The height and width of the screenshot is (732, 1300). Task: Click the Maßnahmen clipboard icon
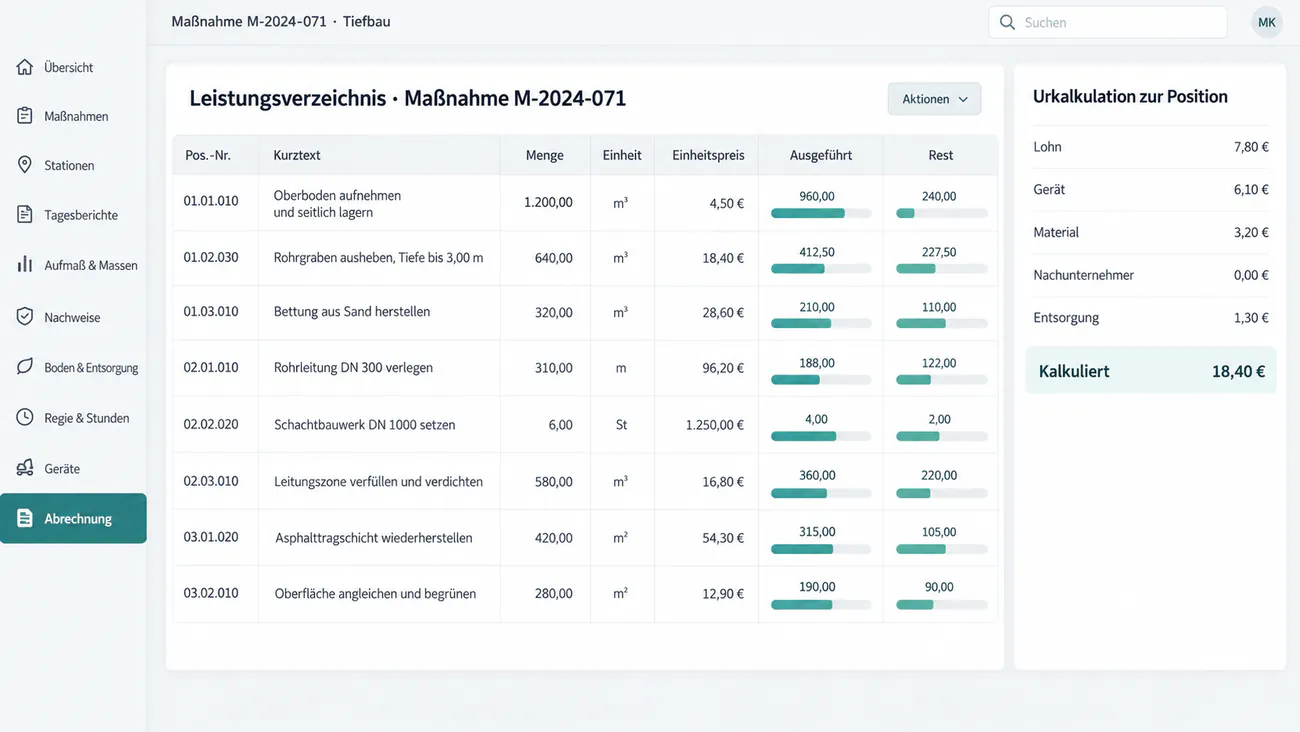coord(25,116)
